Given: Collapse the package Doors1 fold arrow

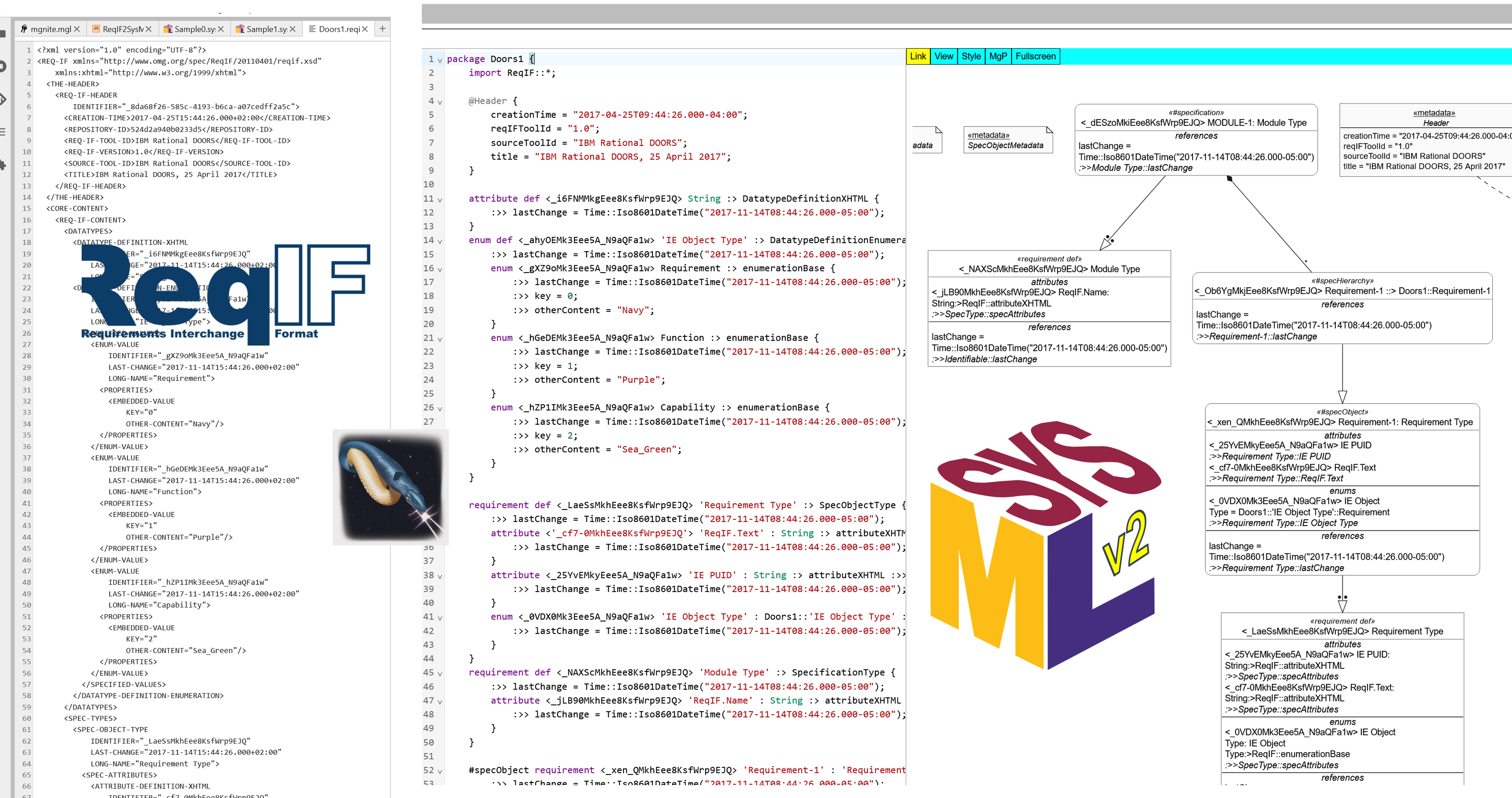Looking at the screenshot, I should click(440, 60).
